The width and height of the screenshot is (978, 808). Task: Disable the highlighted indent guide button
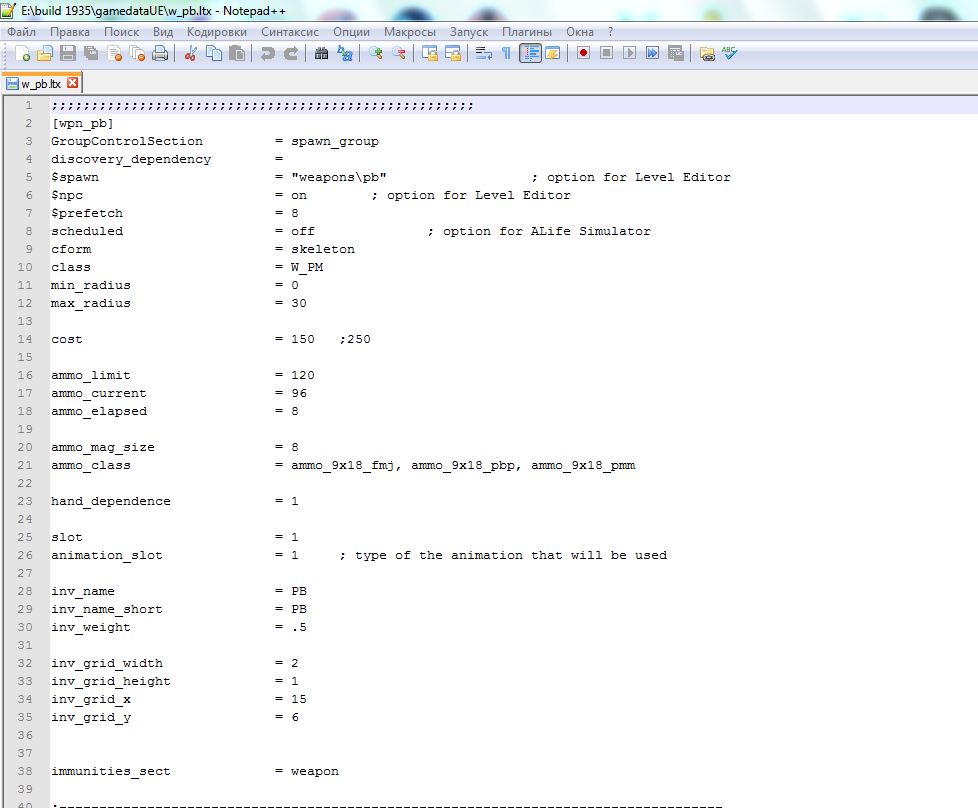[530, 54]
